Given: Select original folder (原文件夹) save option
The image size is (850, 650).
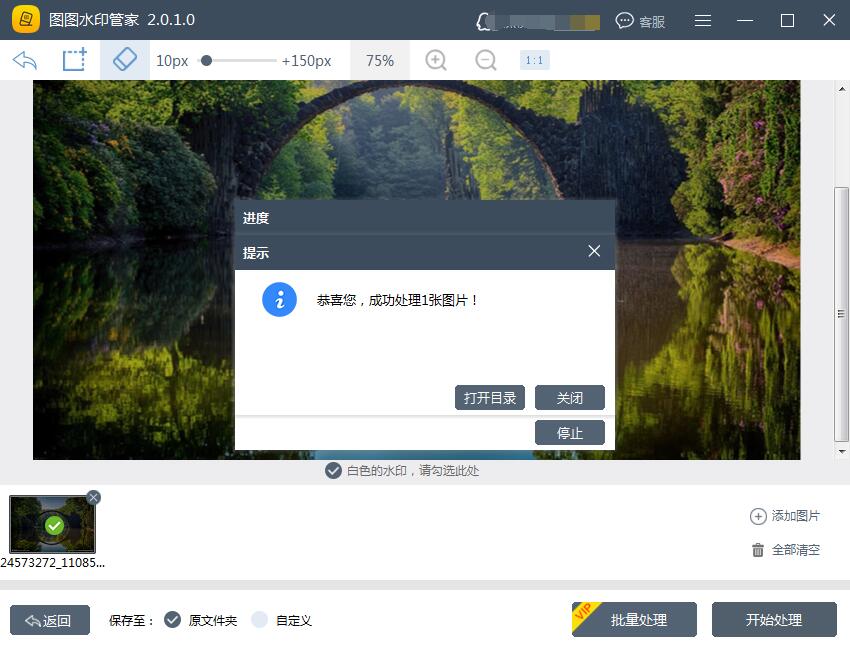Looking at the screenshot, I should (x=172, y=620).
